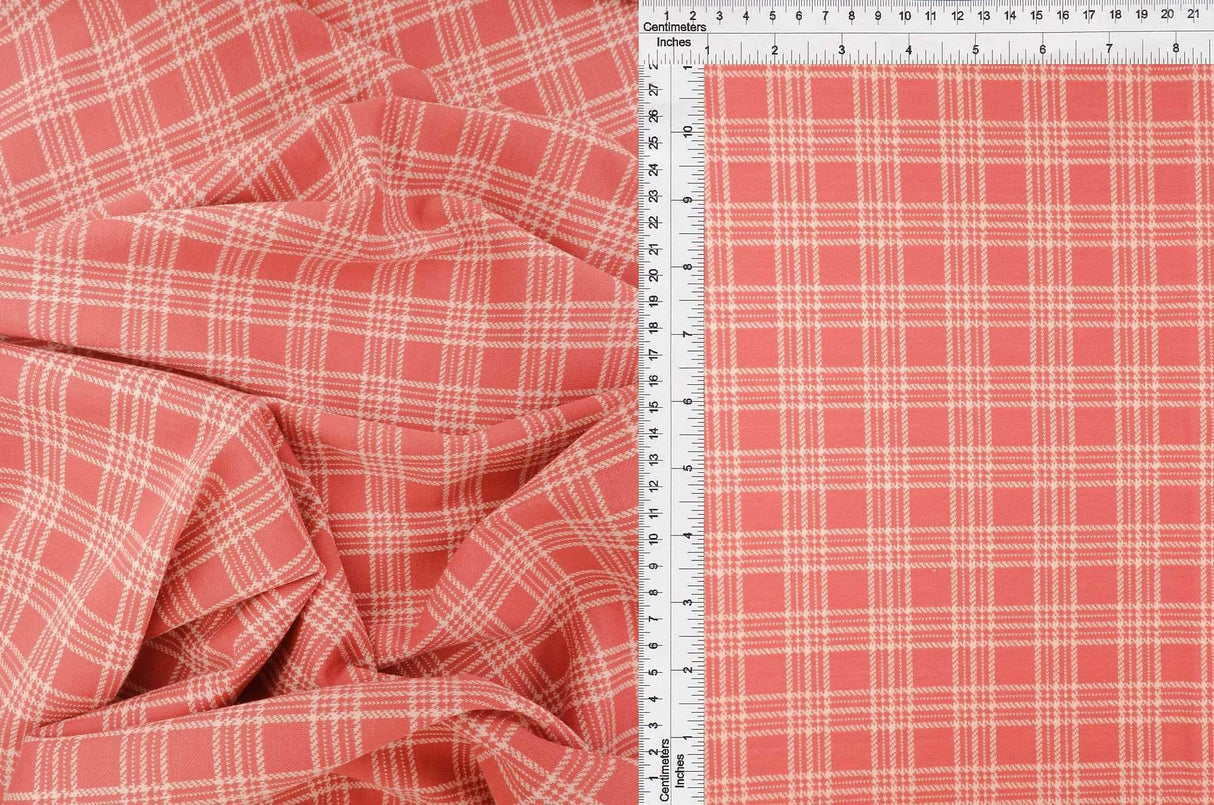Click the 27 mark on the vertical centimeter ruler
This screenshot has width=1214, height=805.
pyautogui.click(x=655, y=88)
